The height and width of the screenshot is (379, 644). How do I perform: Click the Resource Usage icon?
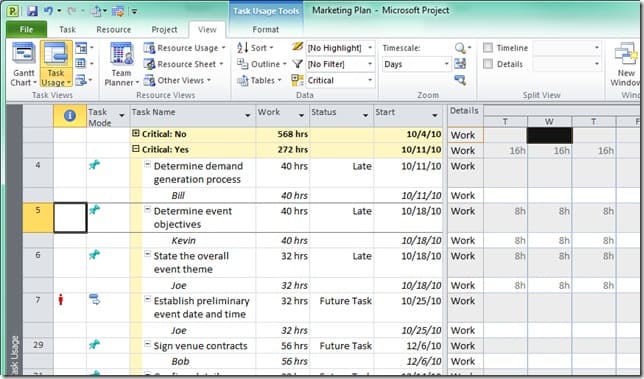(149, 48)
